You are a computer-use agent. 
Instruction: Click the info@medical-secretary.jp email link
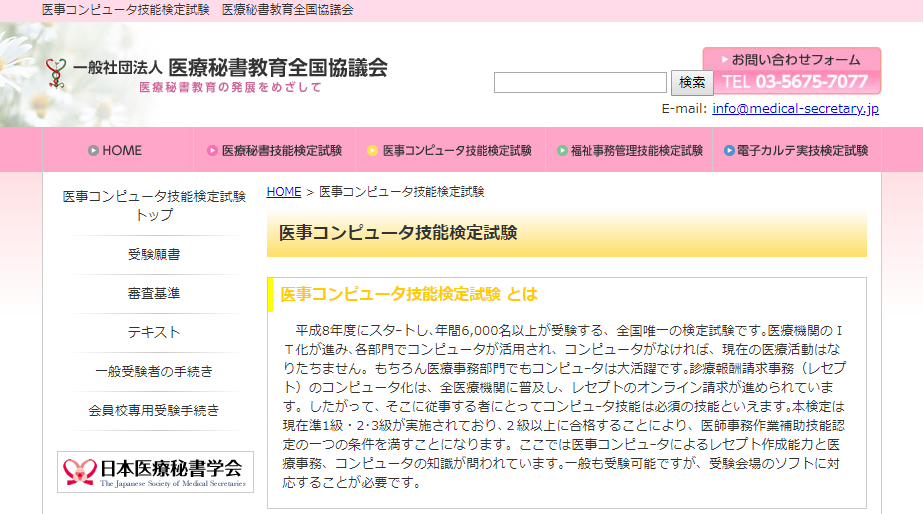795,108
